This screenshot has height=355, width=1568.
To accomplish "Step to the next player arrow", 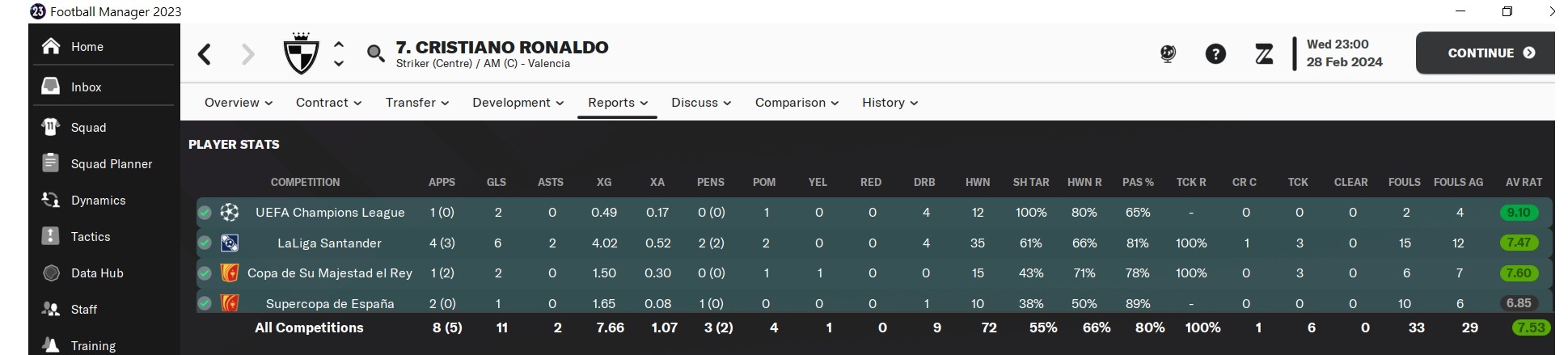I will (339, 63).
